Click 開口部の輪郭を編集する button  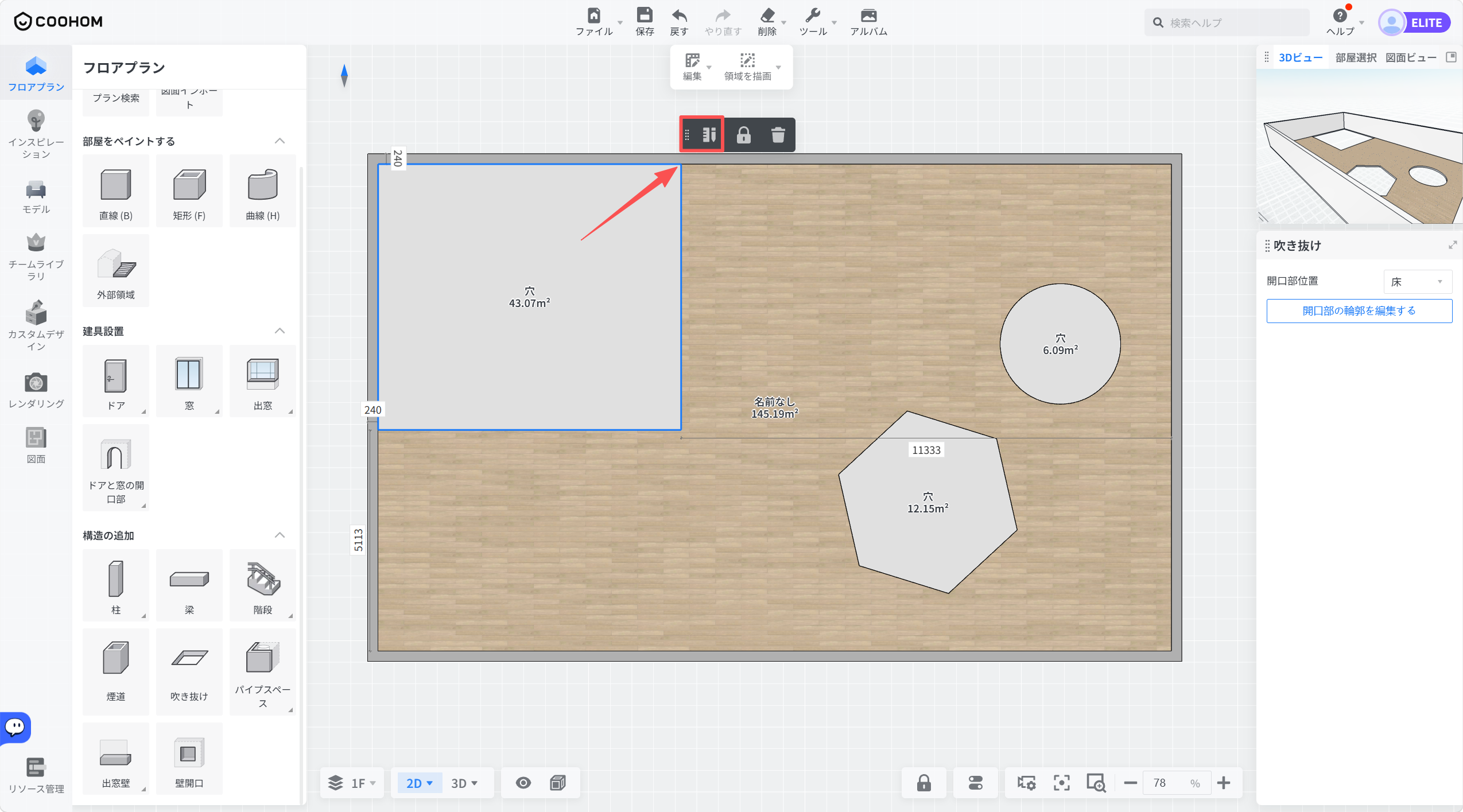1359,310
